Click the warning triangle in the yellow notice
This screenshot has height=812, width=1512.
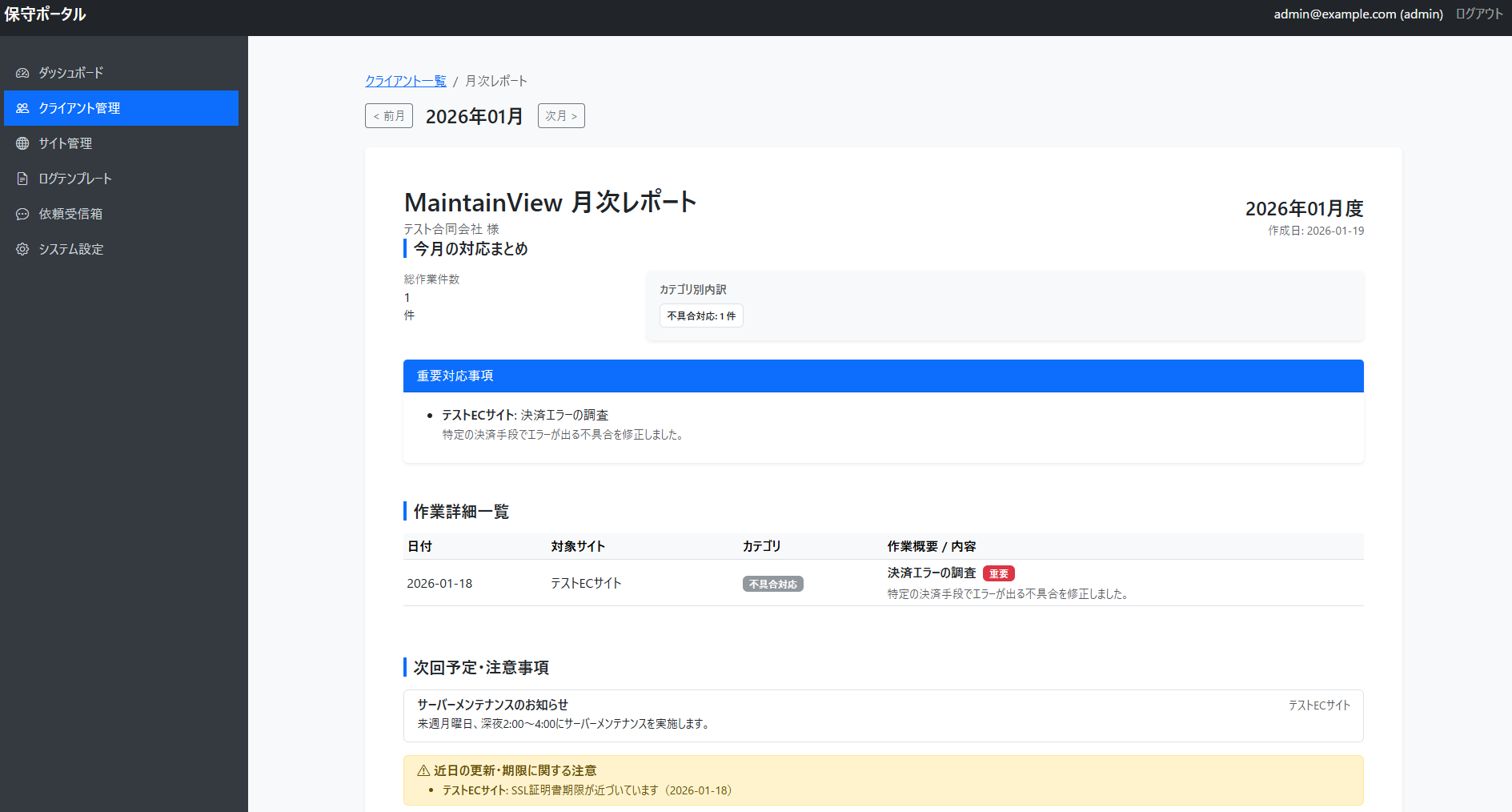[422, 770]
